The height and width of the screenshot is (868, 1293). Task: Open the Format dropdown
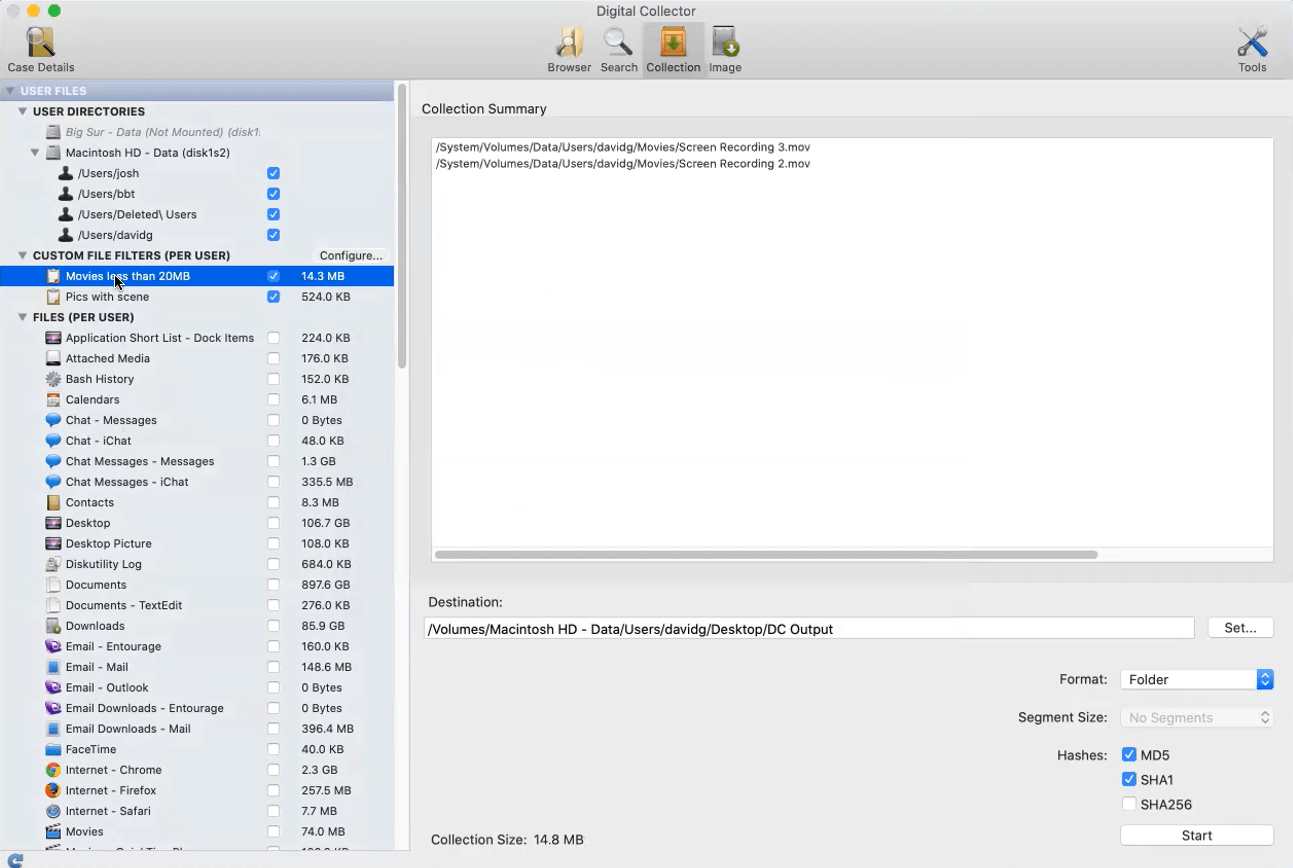point(1197,679)
